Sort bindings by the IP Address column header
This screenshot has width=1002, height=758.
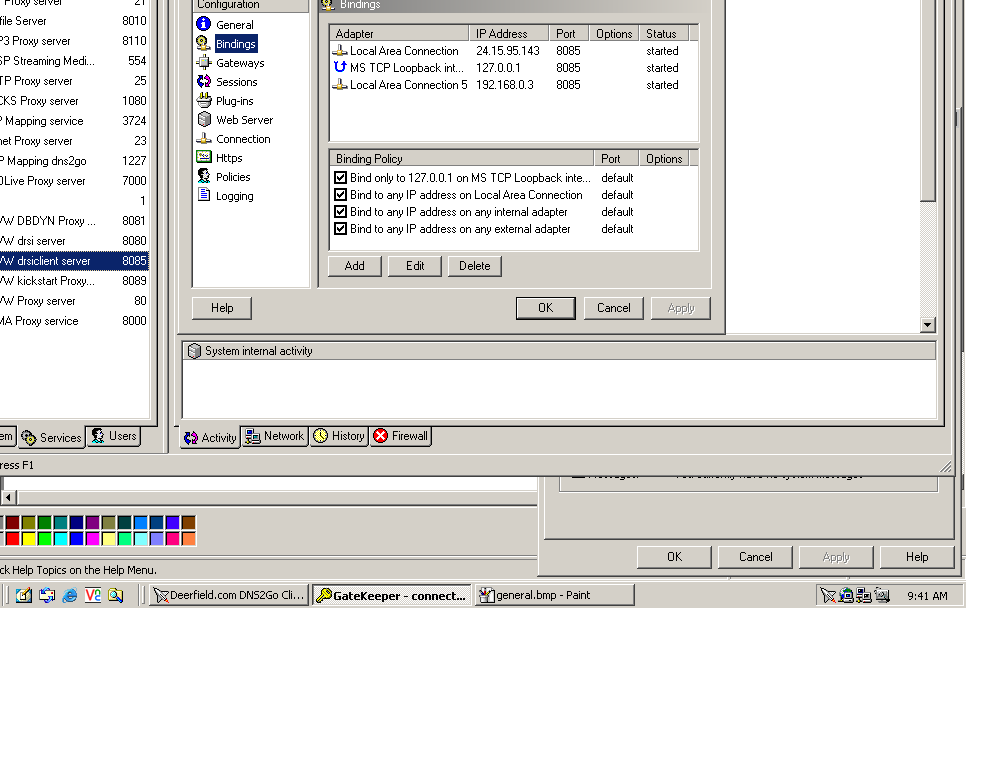point(509,34)
